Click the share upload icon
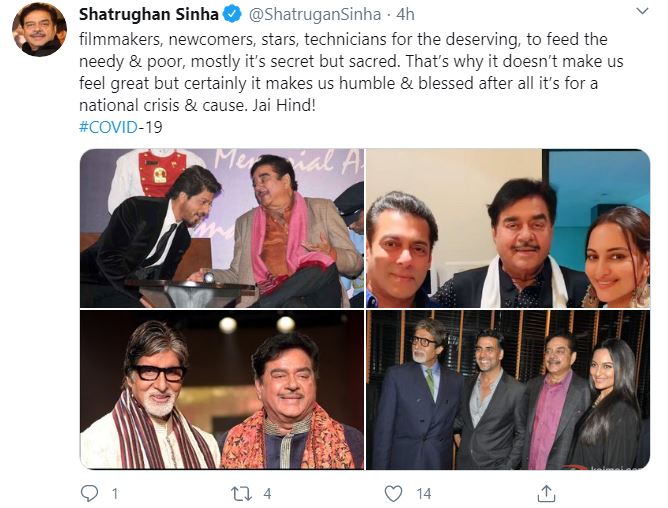 pos(546,492)
